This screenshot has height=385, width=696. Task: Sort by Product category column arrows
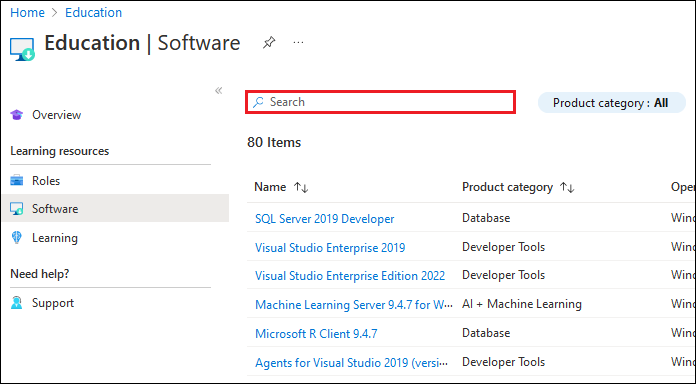[567, 187]
